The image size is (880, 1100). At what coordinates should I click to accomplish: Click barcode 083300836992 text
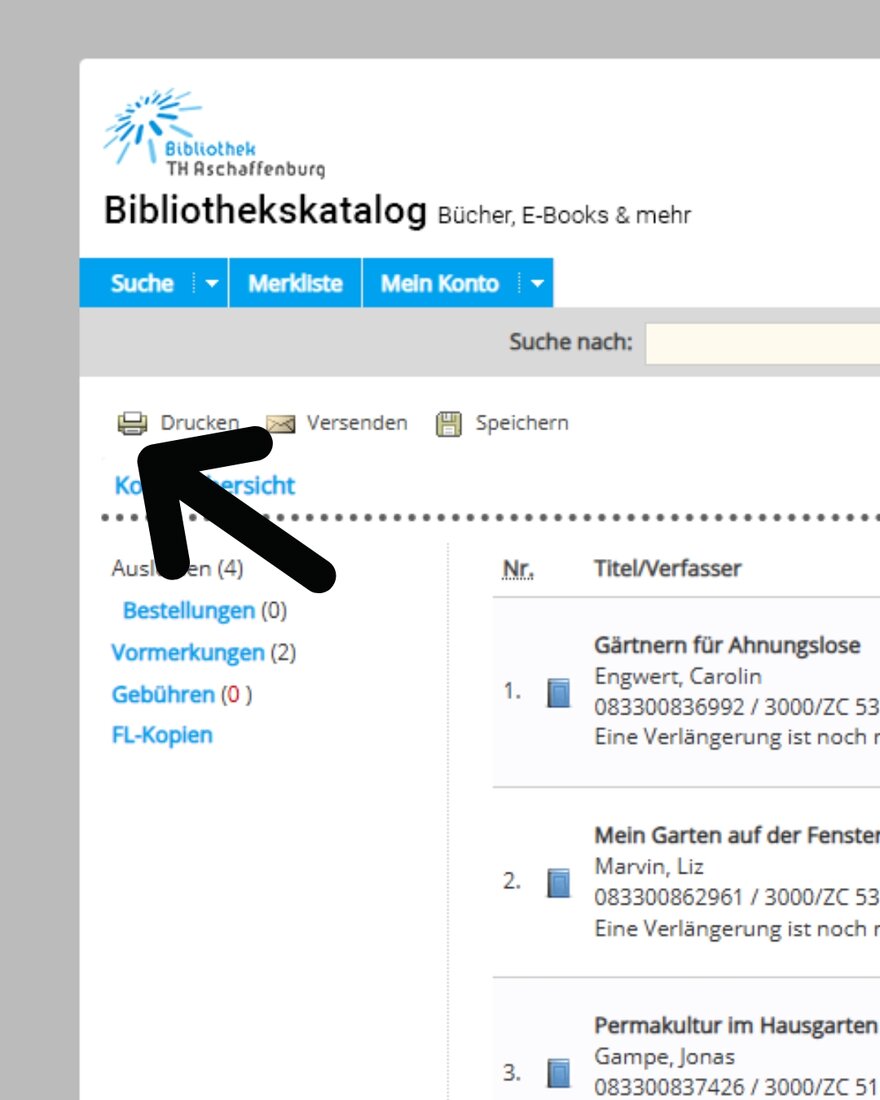click(669, 706)
